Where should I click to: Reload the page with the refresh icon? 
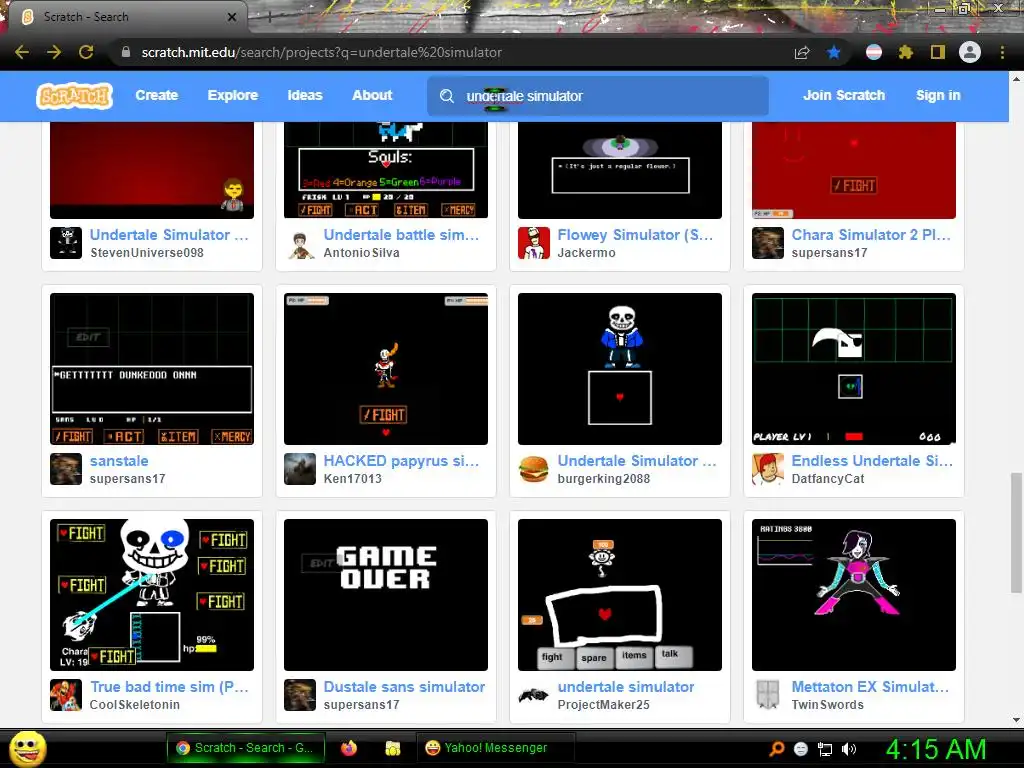tap(86, 52)
